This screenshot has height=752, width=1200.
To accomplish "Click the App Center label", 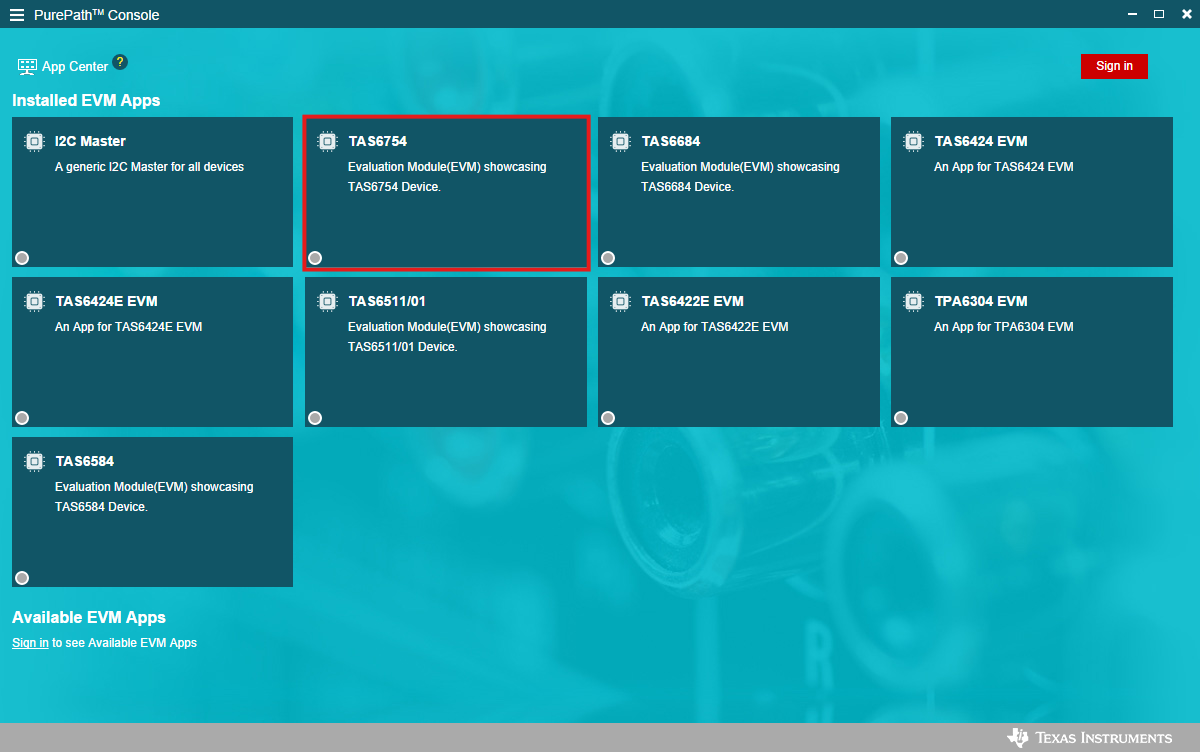I will [x=75, y=67].
